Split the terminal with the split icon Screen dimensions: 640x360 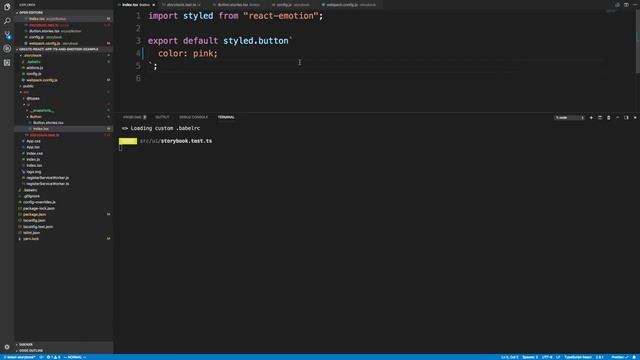(600, 118)
